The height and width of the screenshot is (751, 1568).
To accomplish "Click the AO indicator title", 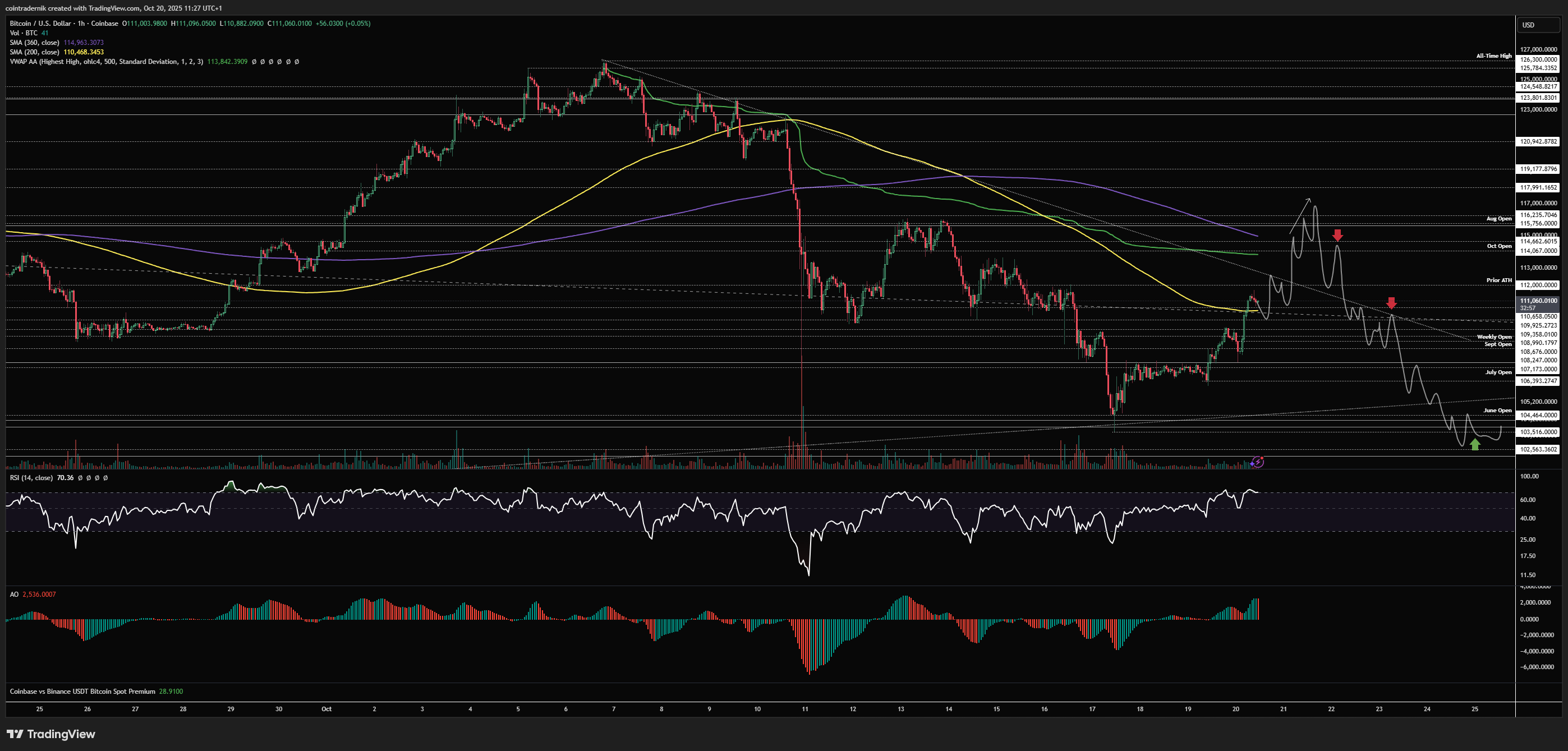I will click(x=14, y=594).
